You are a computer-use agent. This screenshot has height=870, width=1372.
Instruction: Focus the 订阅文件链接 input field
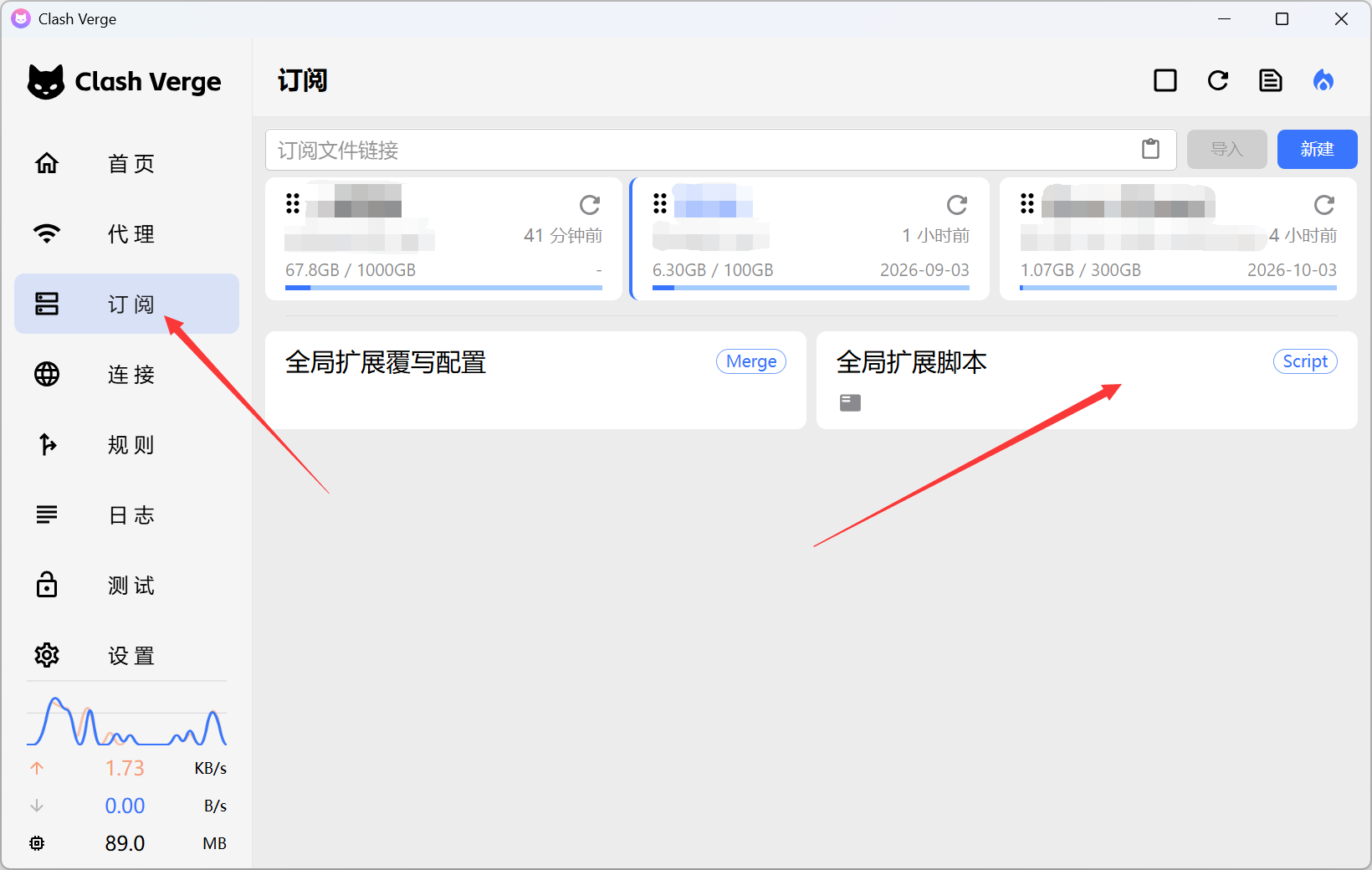(721, 150)
